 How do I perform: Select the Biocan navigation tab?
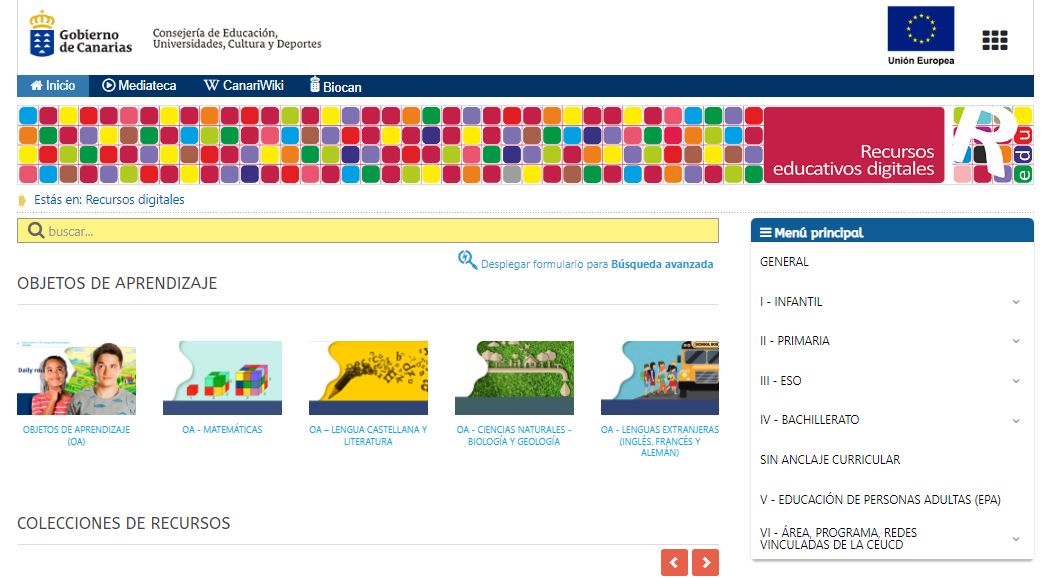(335, 86)
